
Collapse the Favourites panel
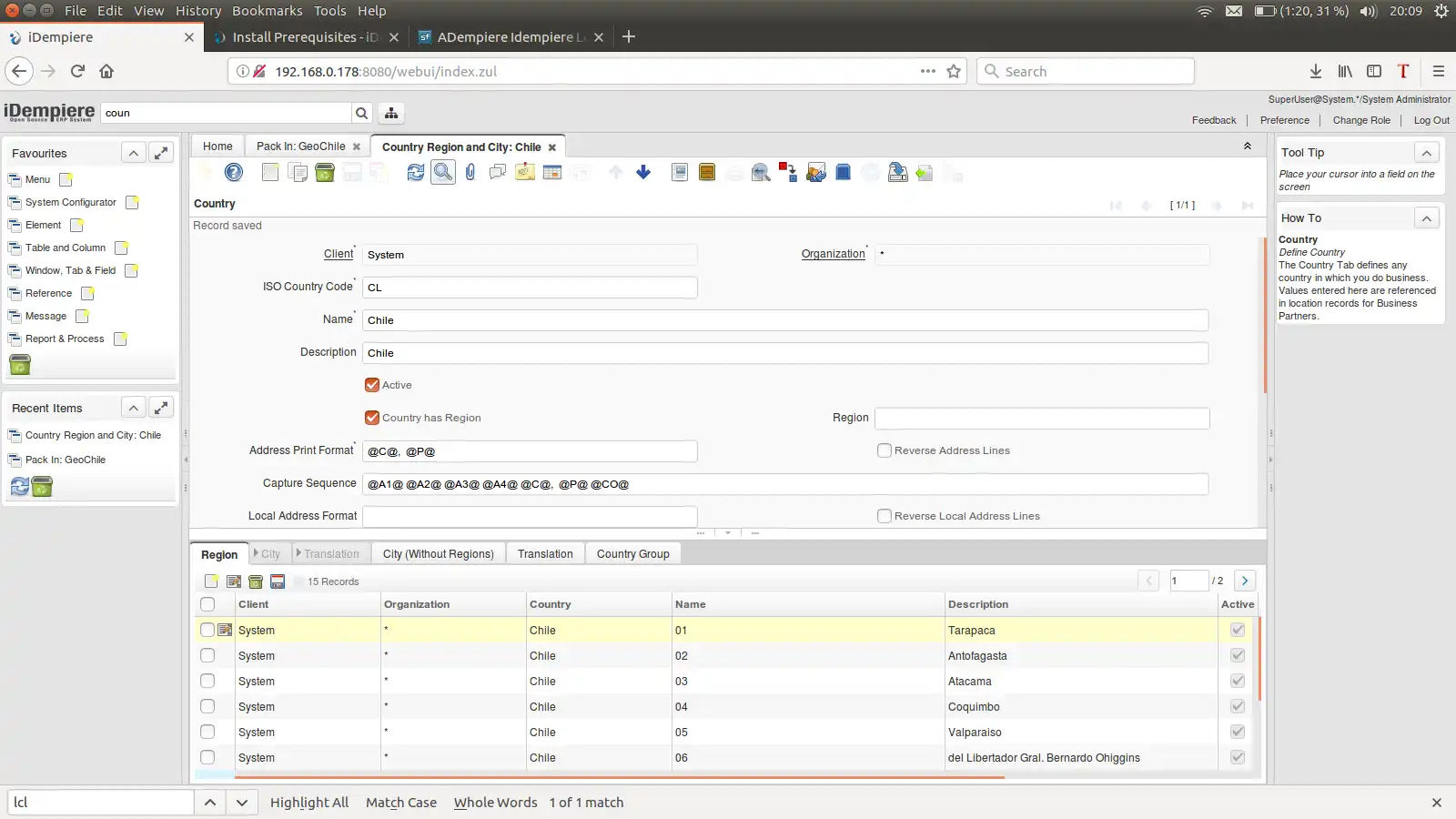point(134,153)
